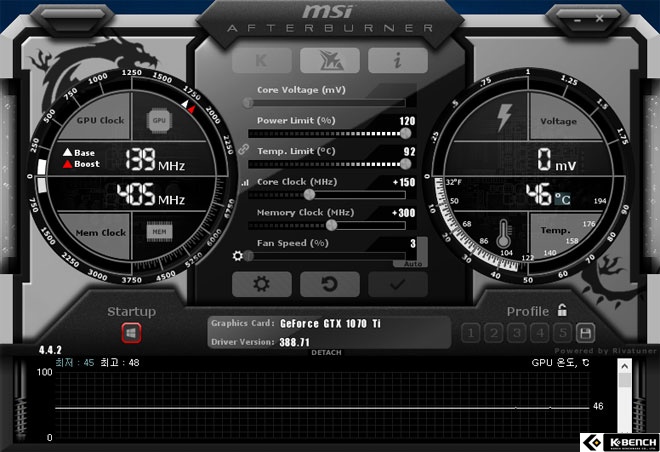Click the Temp. Limit value 92
Viewport: 660px width, 452px height.
pyautogui.click(x=409, y=152)
